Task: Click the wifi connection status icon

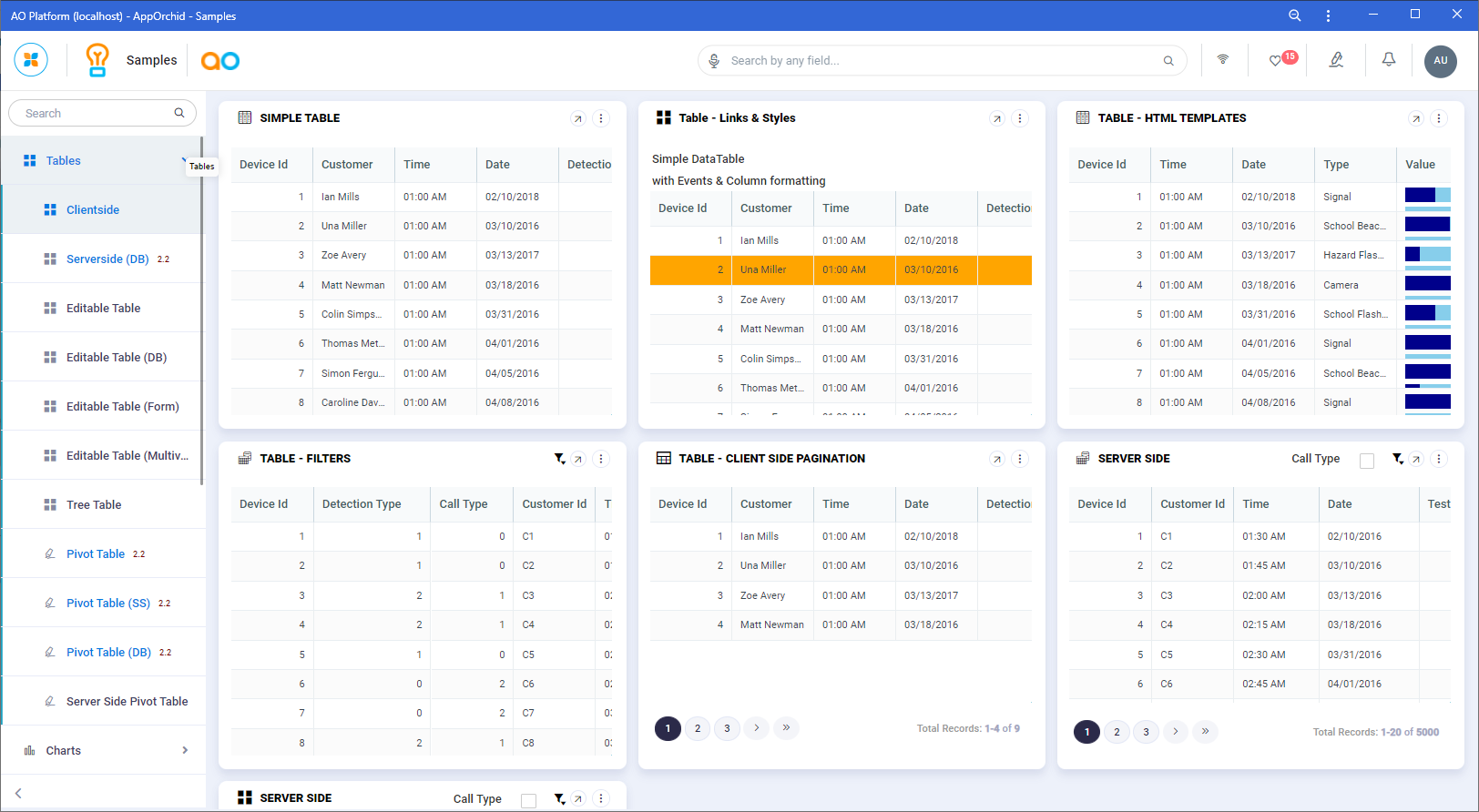Action: click(1223, 60)
